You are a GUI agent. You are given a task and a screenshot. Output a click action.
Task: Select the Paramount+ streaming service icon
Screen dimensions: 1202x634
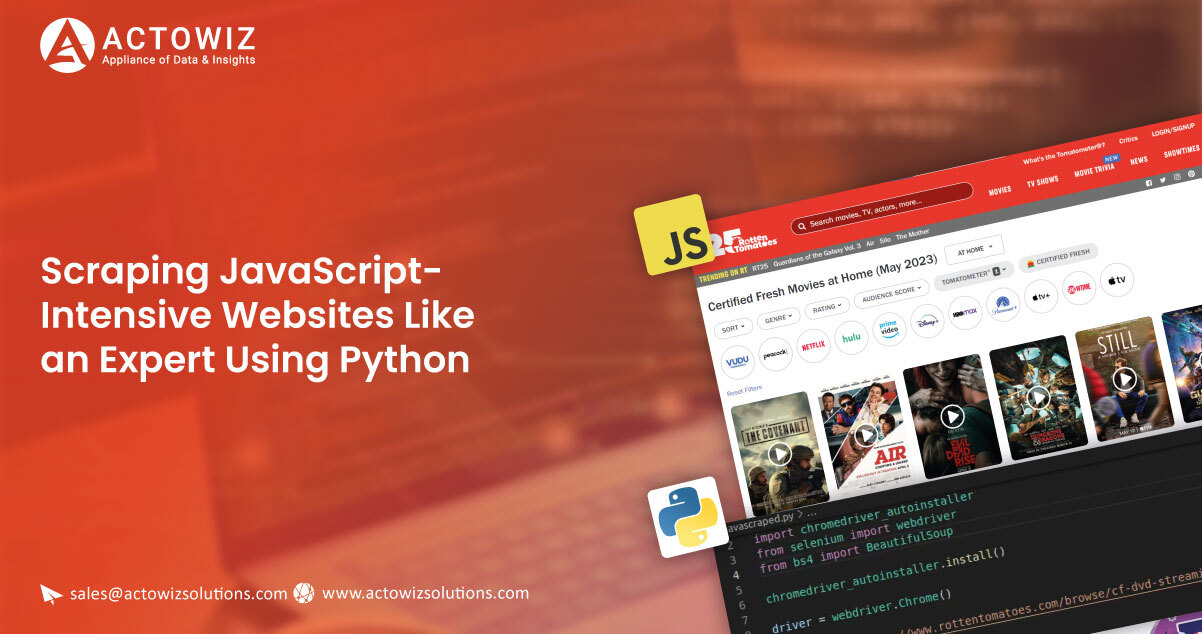(1003, 304)
